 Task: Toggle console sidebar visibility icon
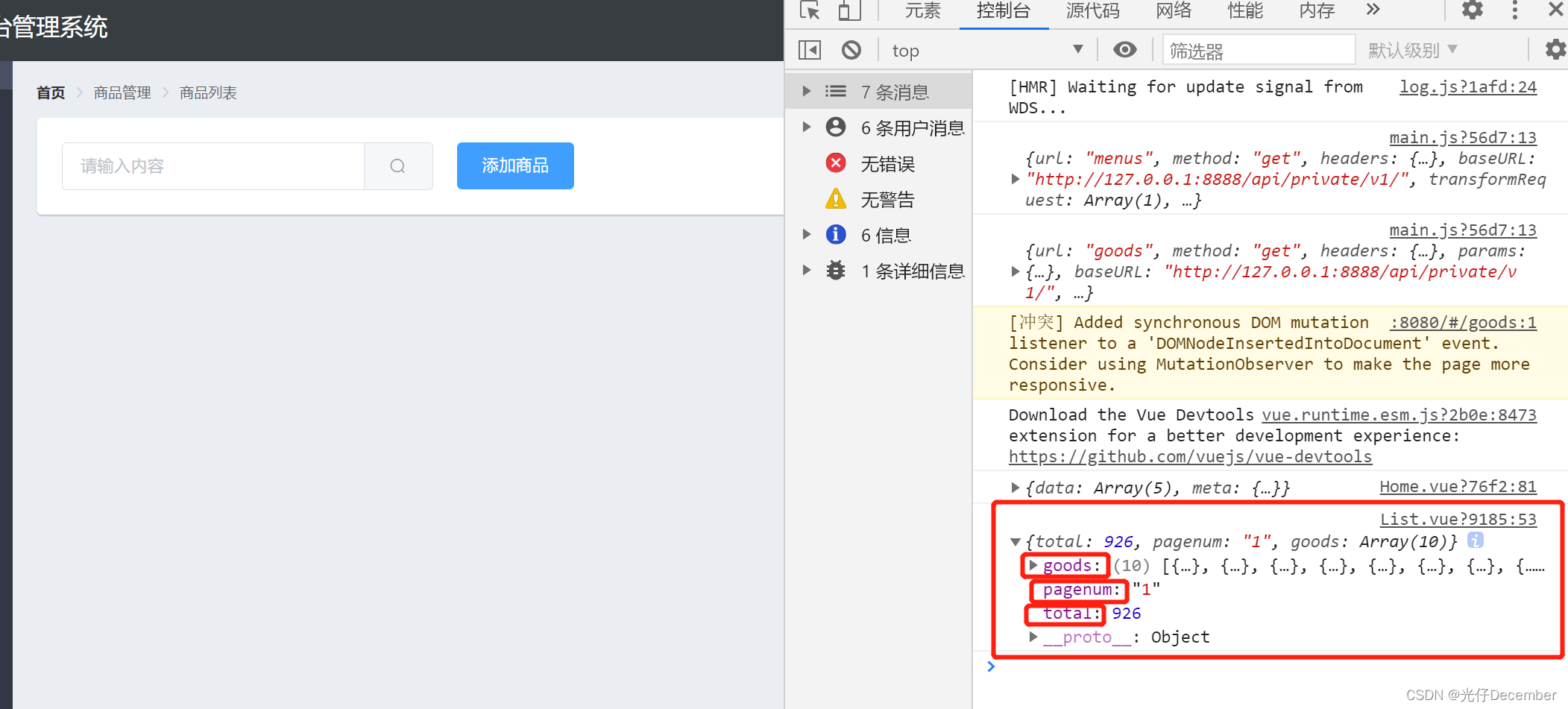(x=810, y=50)
